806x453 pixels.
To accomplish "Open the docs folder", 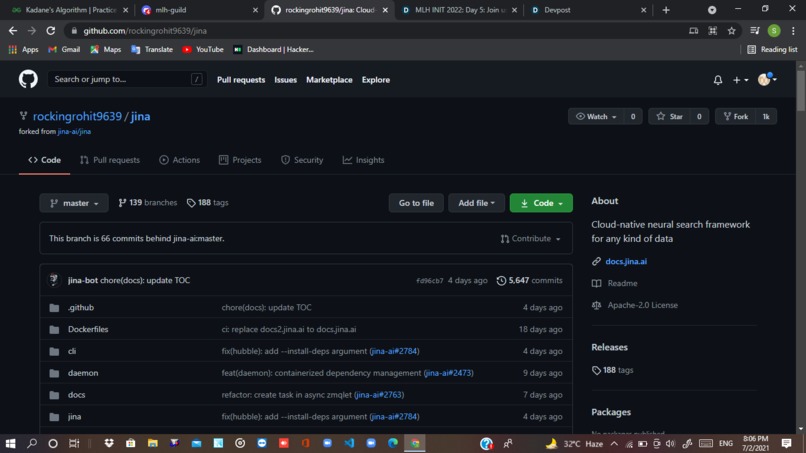I will [77, 395].
